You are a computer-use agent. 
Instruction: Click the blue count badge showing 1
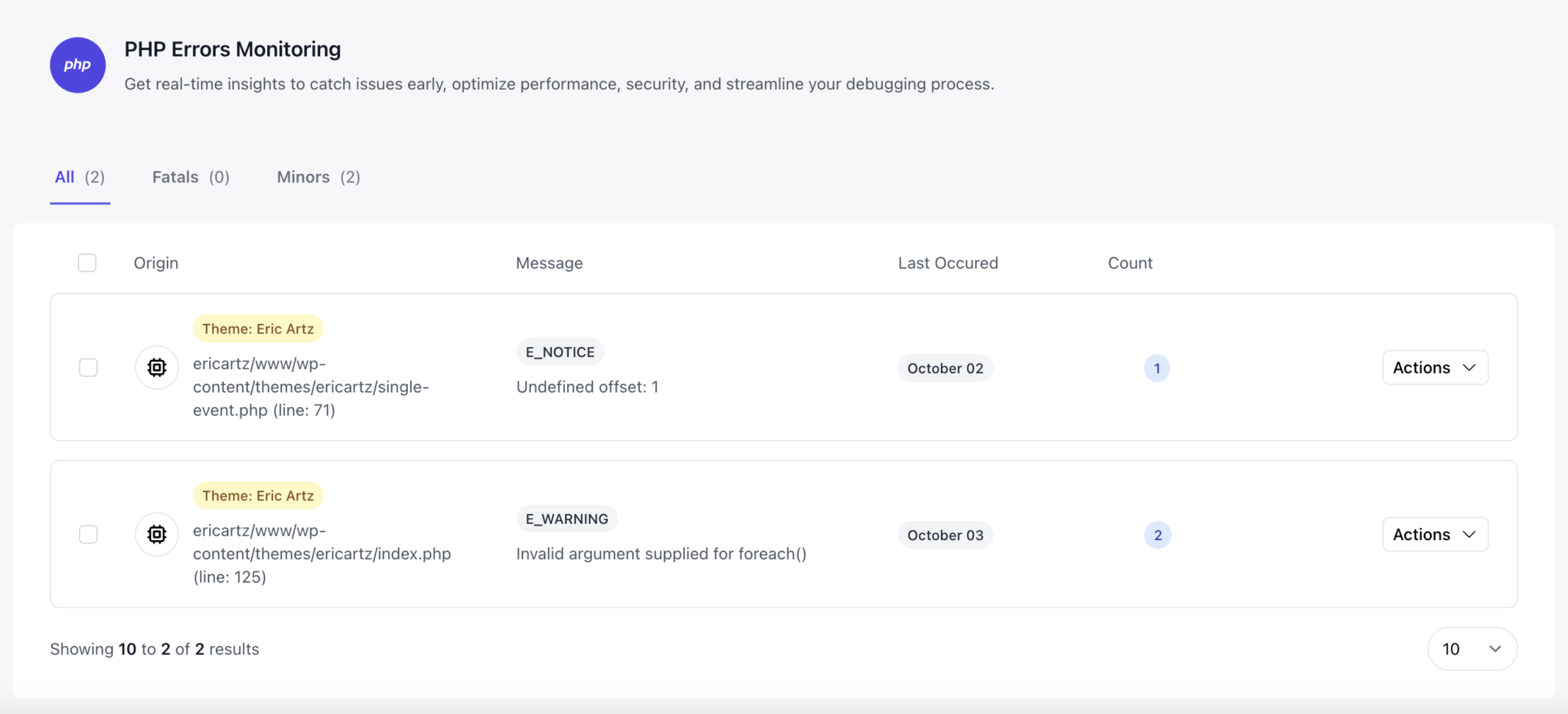(x=1156, y=368)
